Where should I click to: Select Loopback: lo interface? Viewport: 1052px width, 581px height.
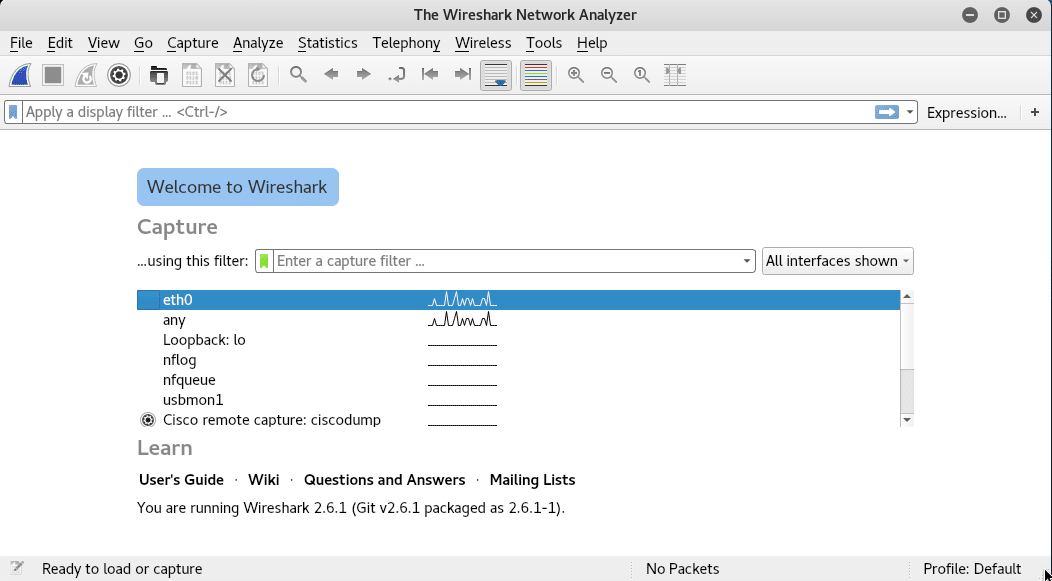518,340
